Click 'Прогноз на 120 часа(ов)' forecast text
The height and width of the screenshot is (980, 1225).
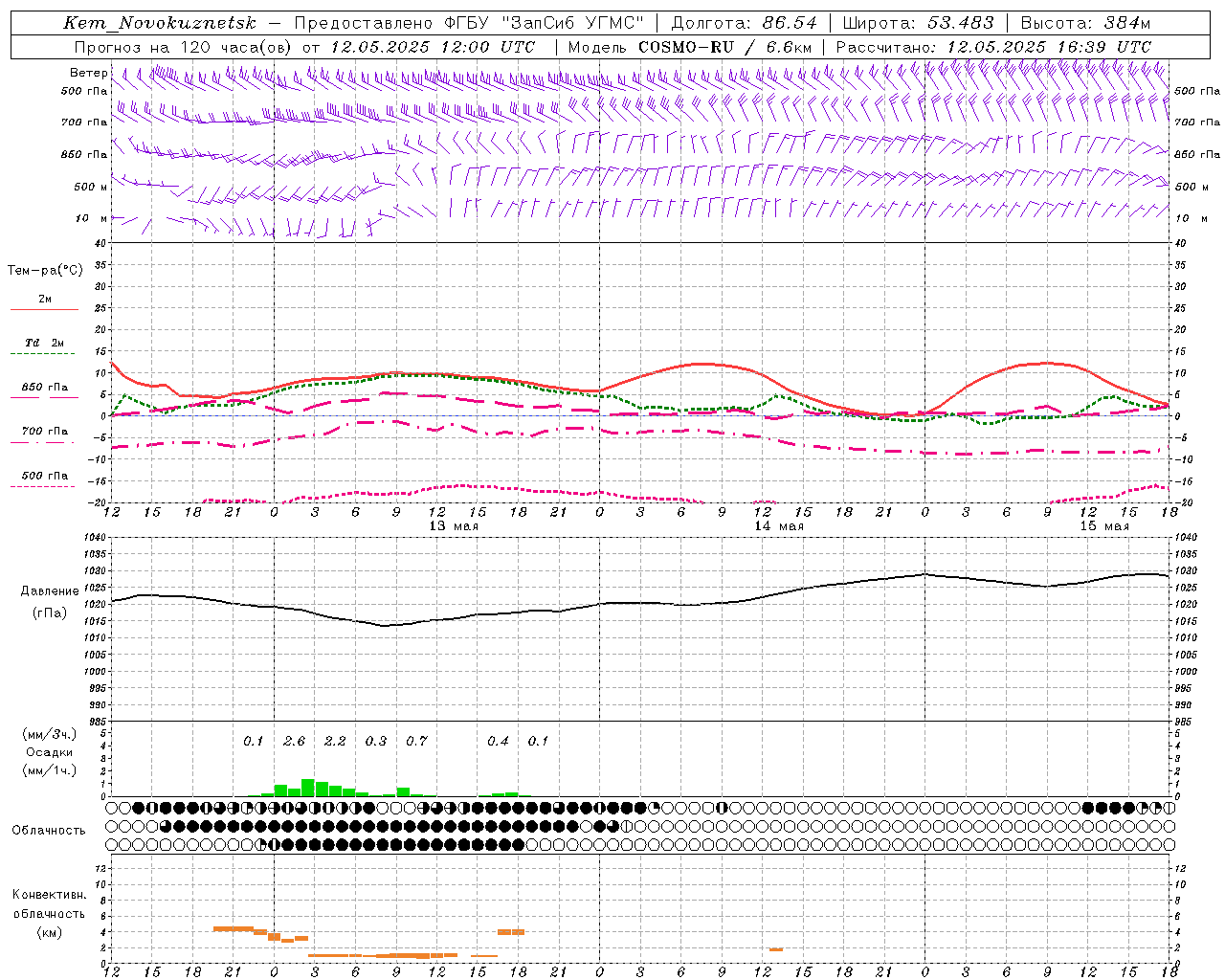tap(184, 47)
